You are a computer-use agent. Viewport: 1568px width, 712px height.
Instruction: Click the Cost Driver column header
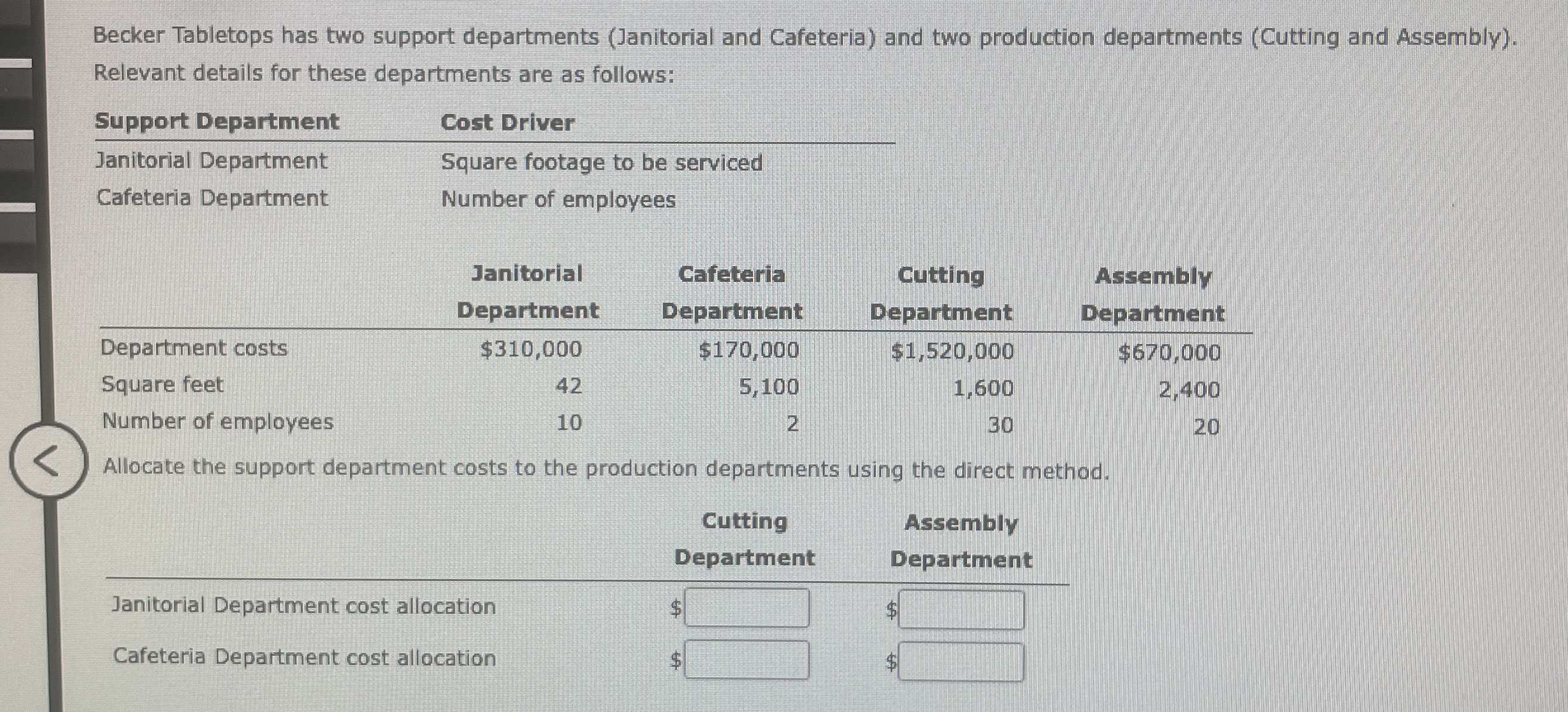coord(507,122)
